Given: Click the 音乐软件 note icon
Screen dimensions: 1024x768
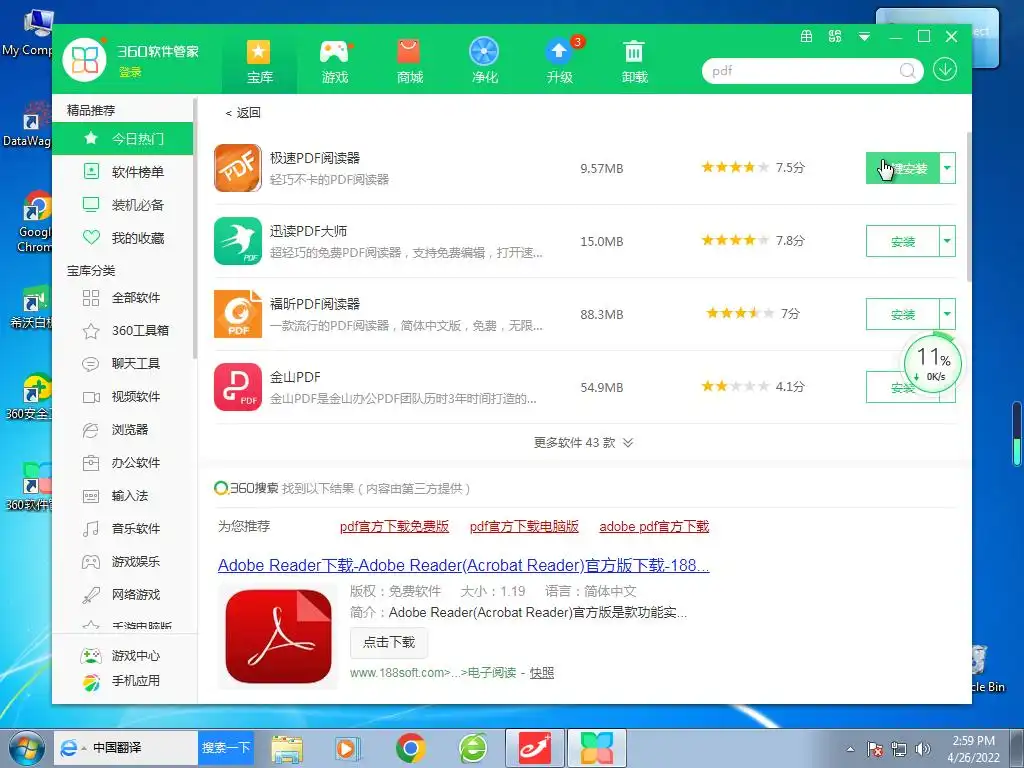Looking at the screenshot, I should (x=91, y=529).
